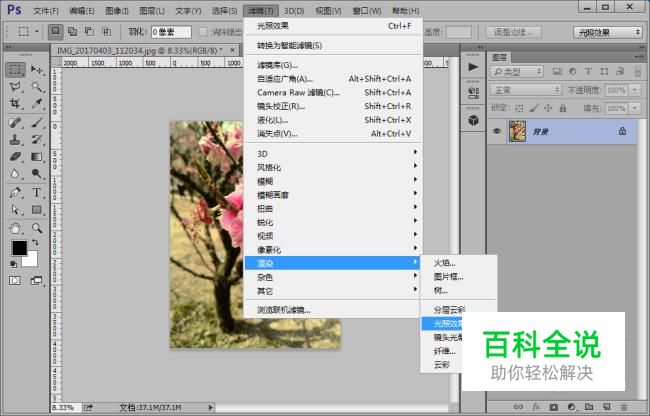Select the Hand tool

[x=15, y=228]
